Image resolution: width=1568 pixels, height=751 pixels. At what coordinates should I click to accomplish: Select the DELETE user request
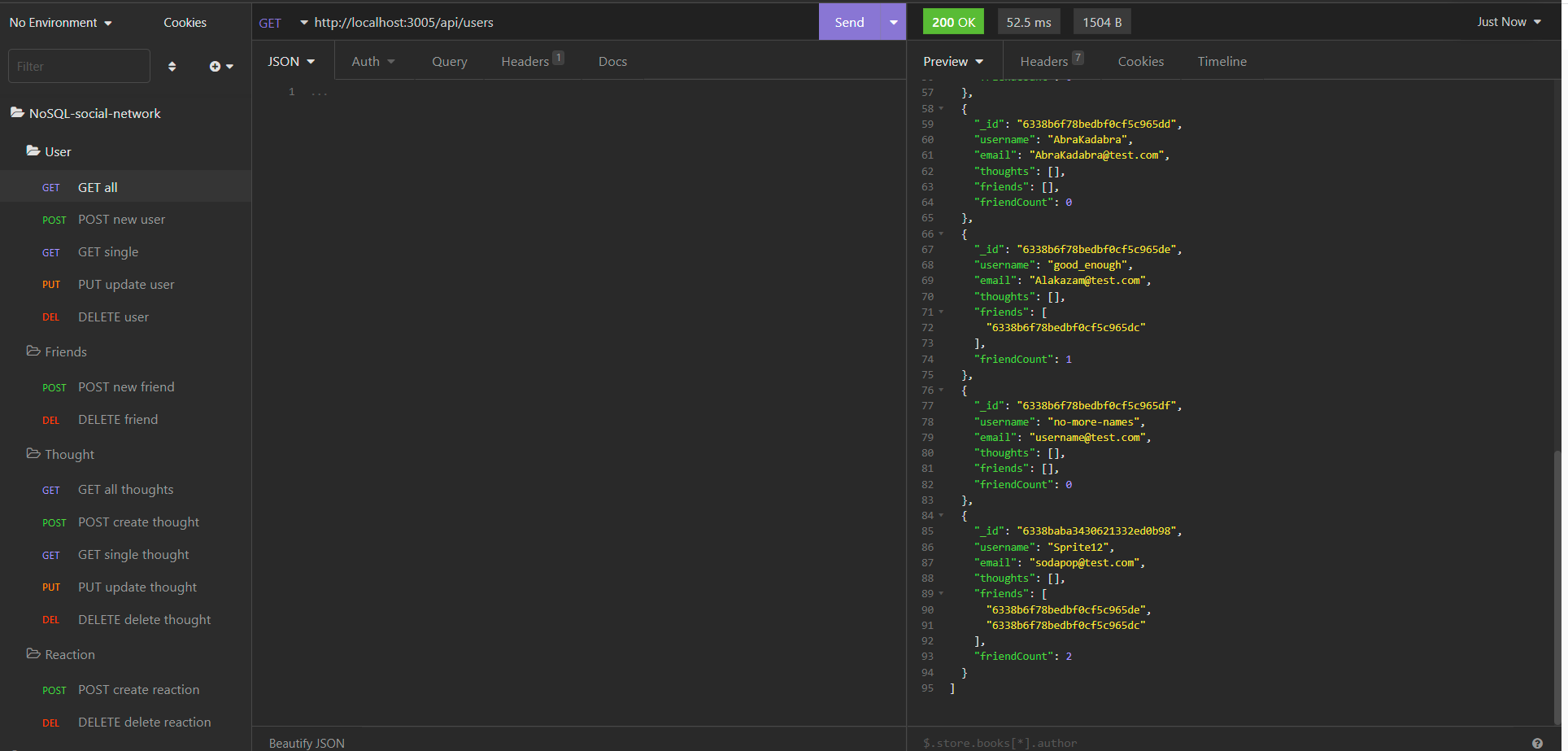(125, 317)
